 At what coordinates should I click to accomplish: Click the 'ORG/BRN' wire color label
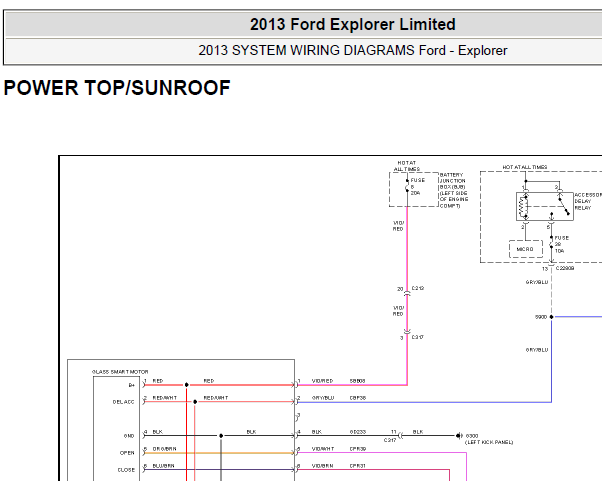click(164, 449)
